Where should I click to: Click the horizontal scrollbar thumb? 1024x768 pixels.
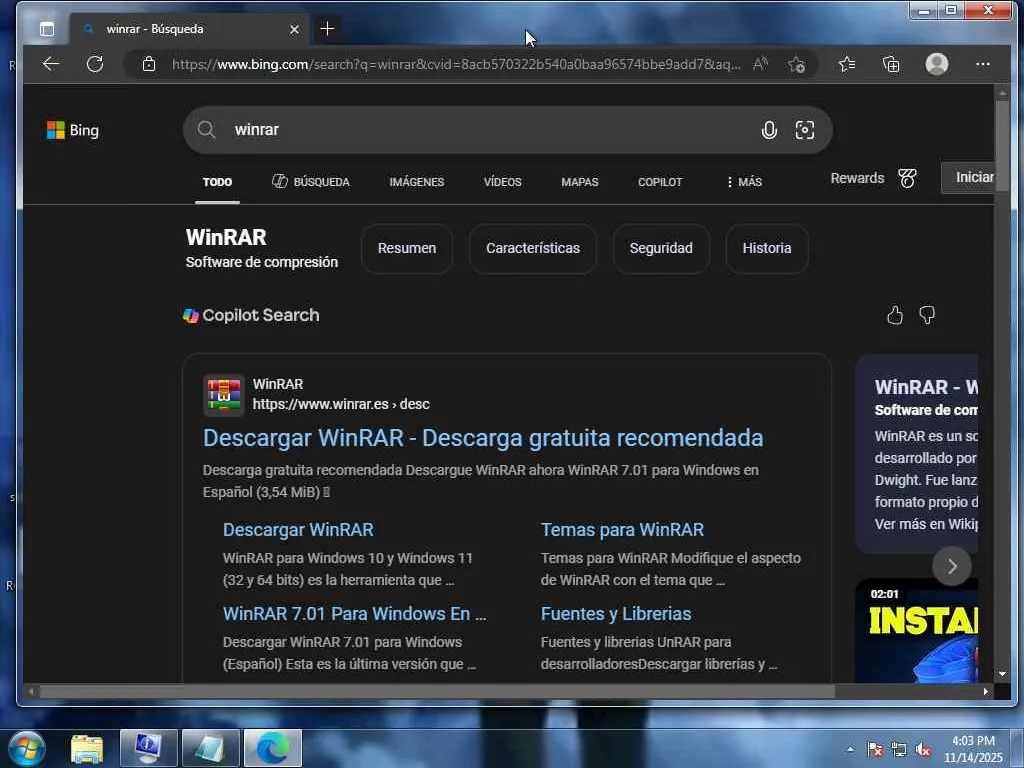(x=438, y=691)
